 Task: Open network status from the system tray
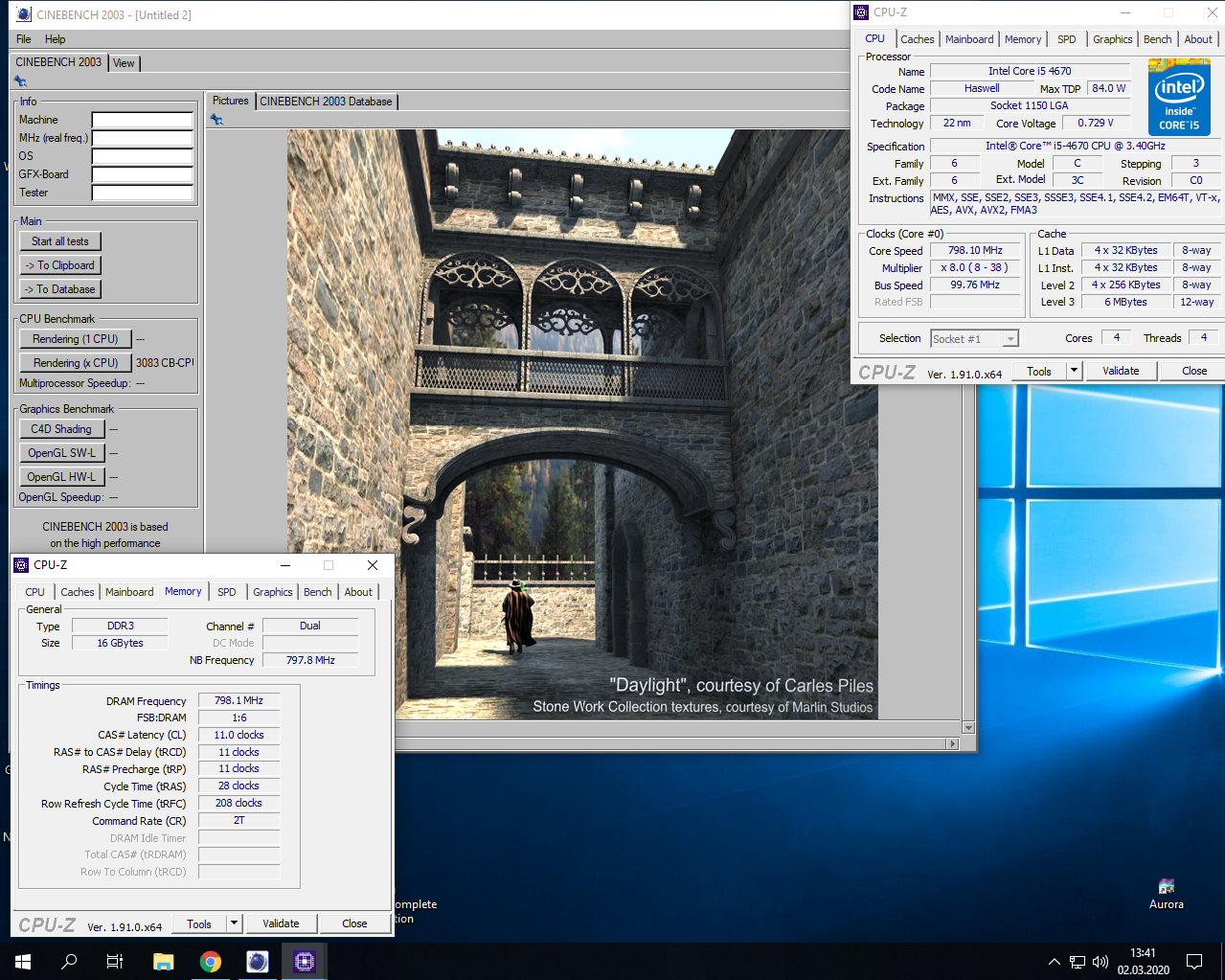pos(1078,961)
